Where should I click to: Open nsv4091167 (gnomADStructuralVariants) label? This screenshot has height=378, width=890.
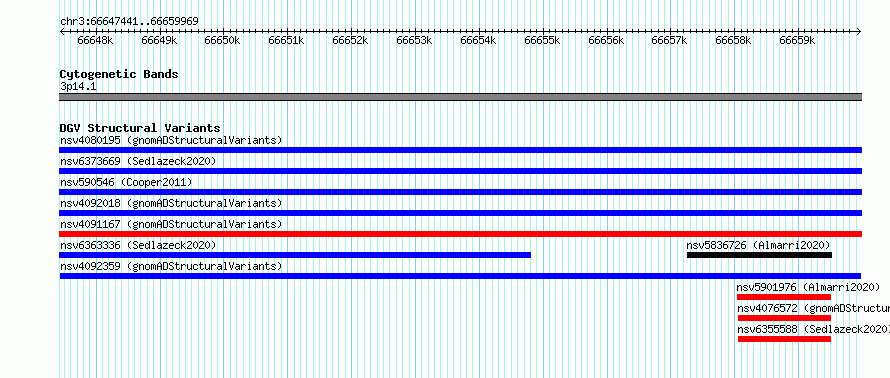pyautogui.click(x=171, y=224)
